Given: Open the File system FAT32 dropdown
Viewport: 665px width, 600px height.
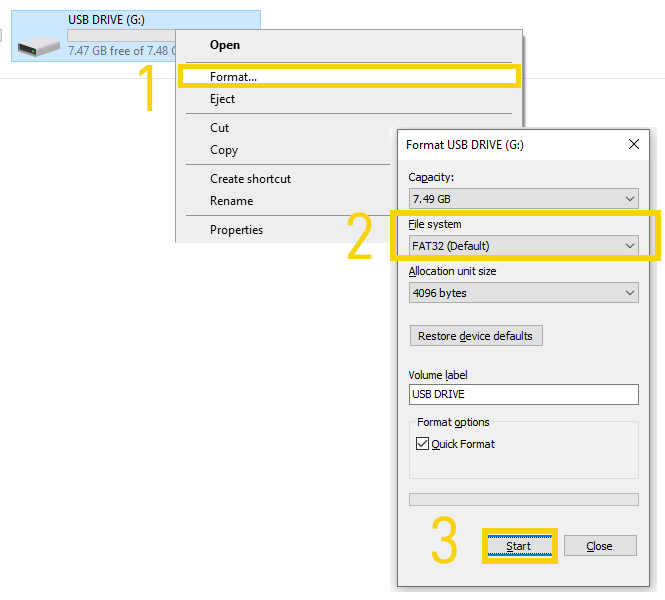Looking at the screenshot, I should (x=523, y=245).
